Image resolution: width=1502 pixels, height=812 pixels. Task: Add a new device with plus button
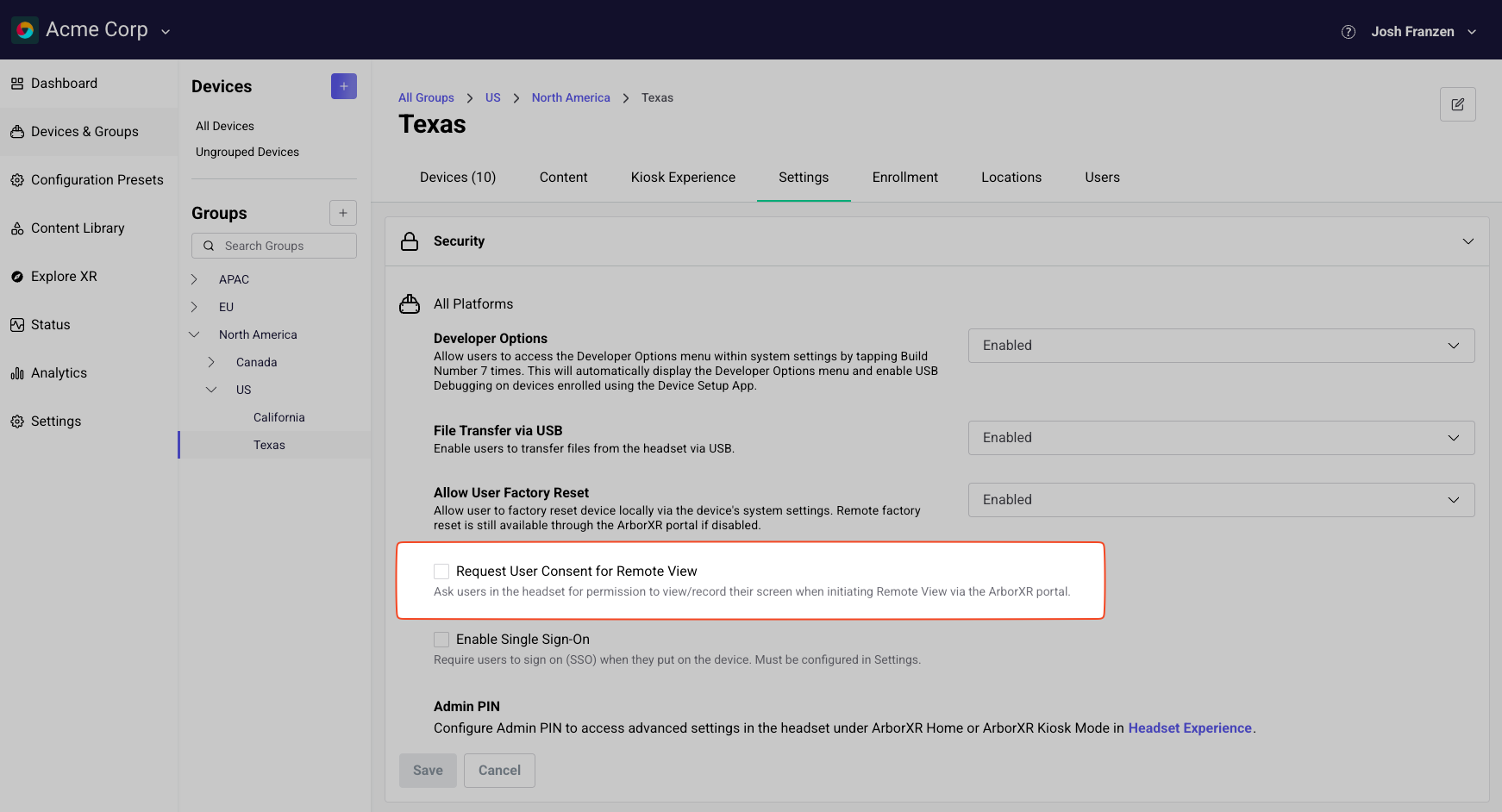[344, 86]
